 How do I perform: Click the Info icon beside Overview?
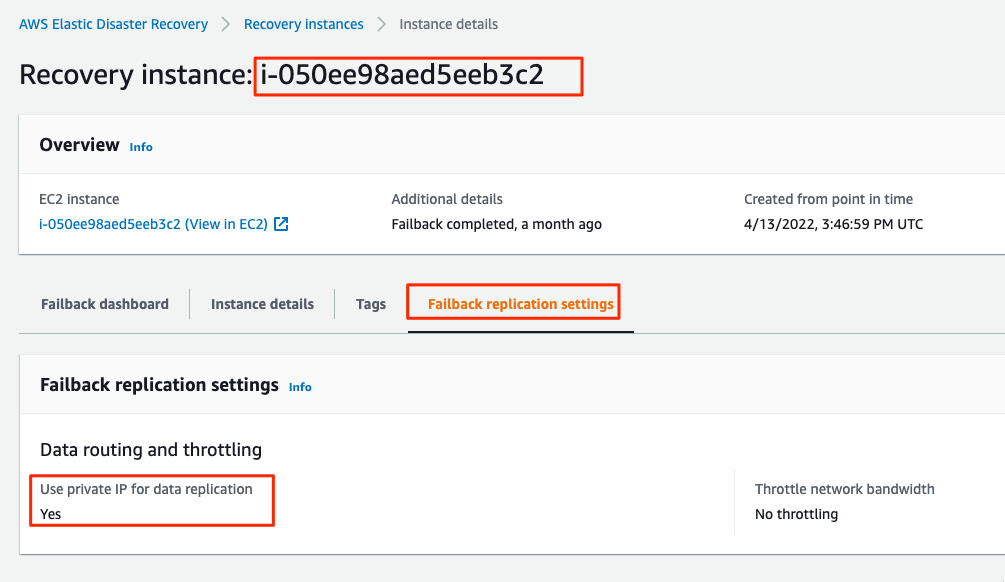(x=141, y=147)
